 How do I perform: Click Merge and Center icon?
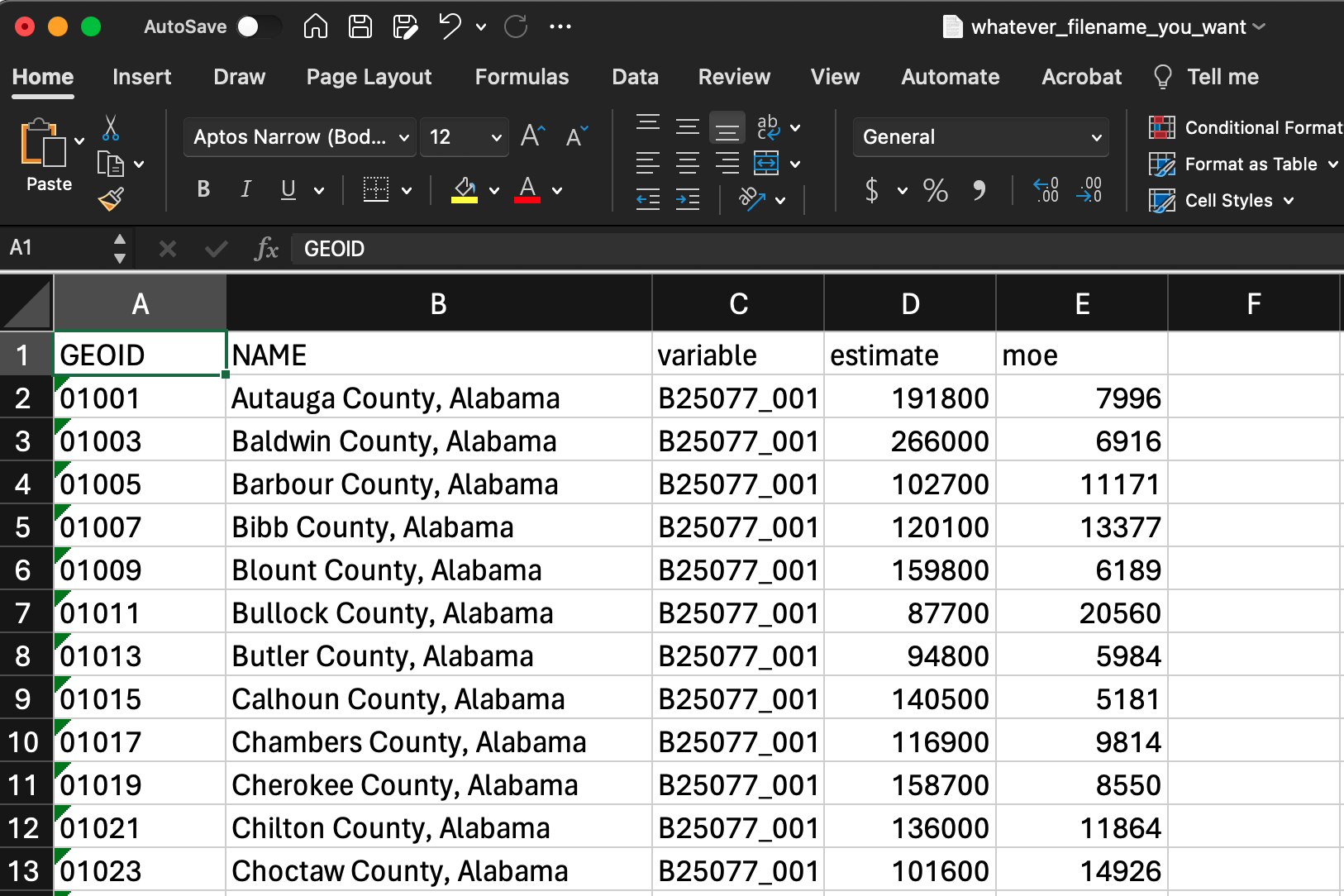click(766, 163)
